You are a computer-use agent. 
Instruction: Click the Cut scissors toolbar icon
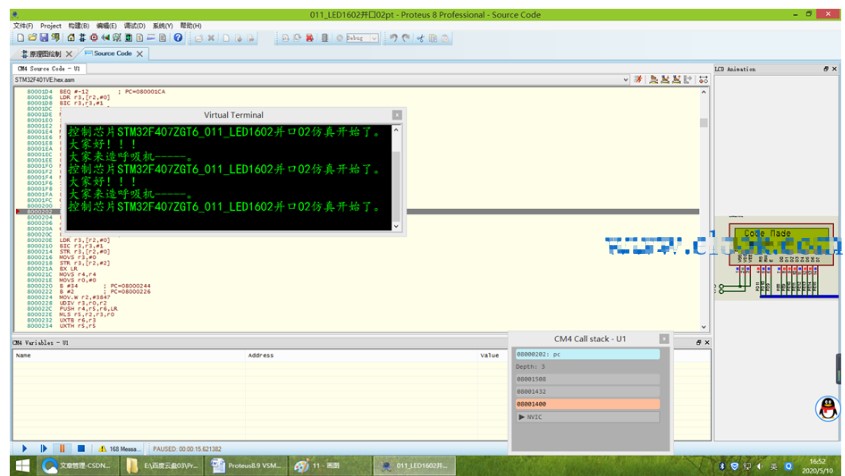tap(420, 38)
